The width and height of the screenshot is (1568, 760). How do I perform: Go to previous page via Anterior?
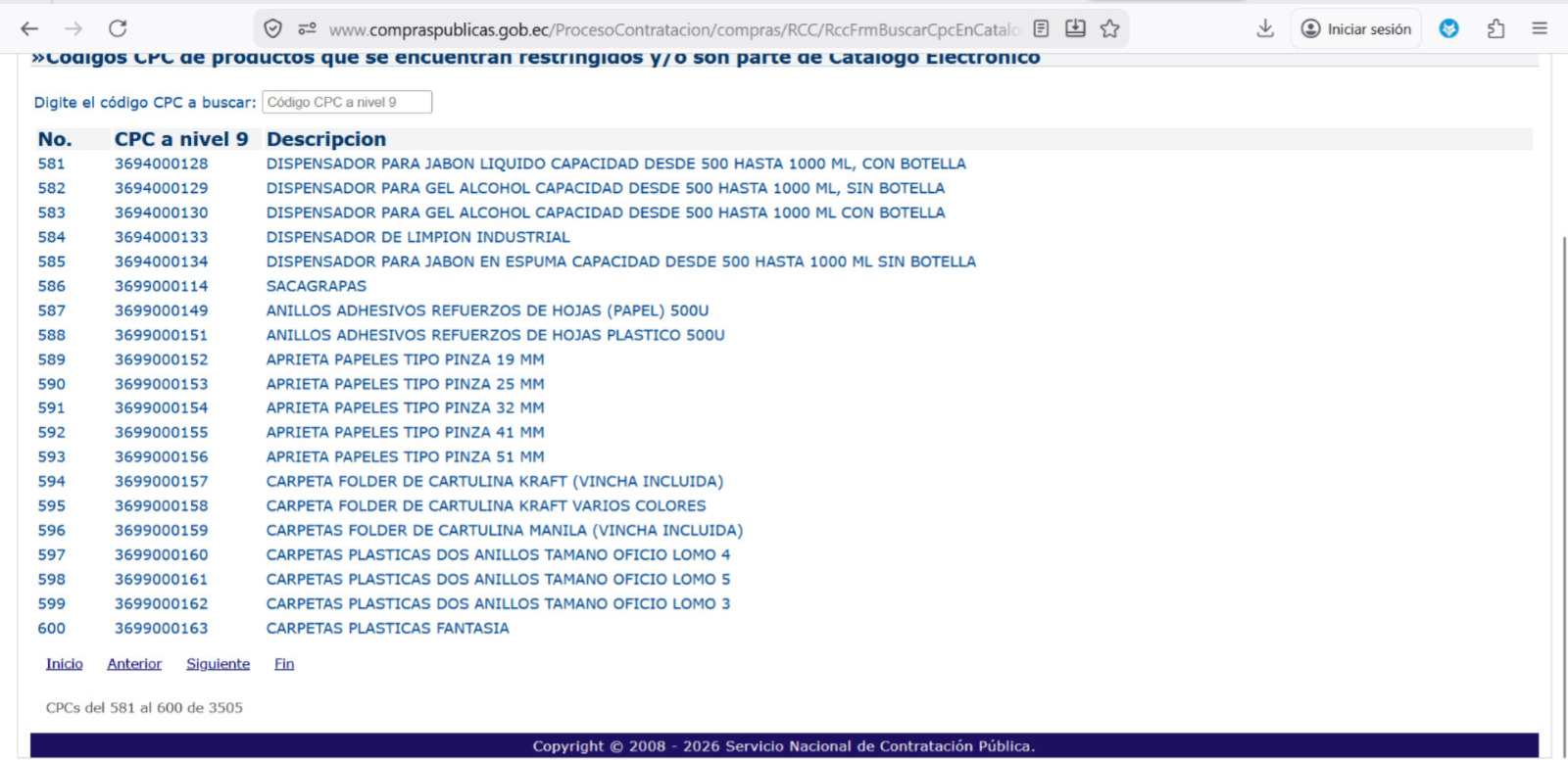pos(134,664)
